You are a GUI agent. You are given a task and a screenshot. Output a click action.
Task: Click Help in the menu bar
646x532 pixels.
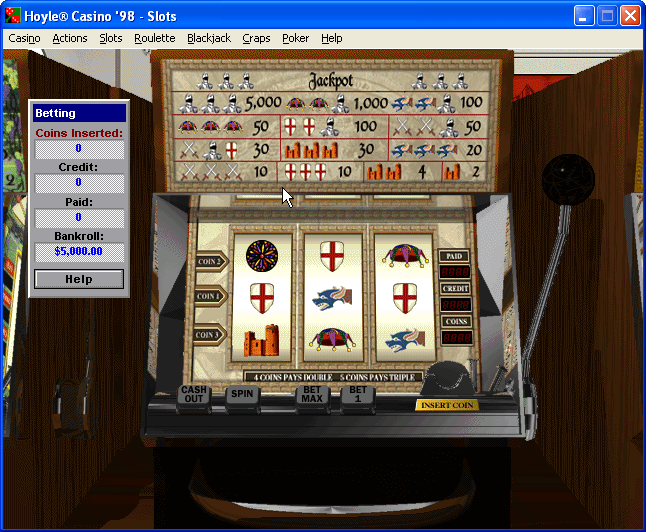331,38
